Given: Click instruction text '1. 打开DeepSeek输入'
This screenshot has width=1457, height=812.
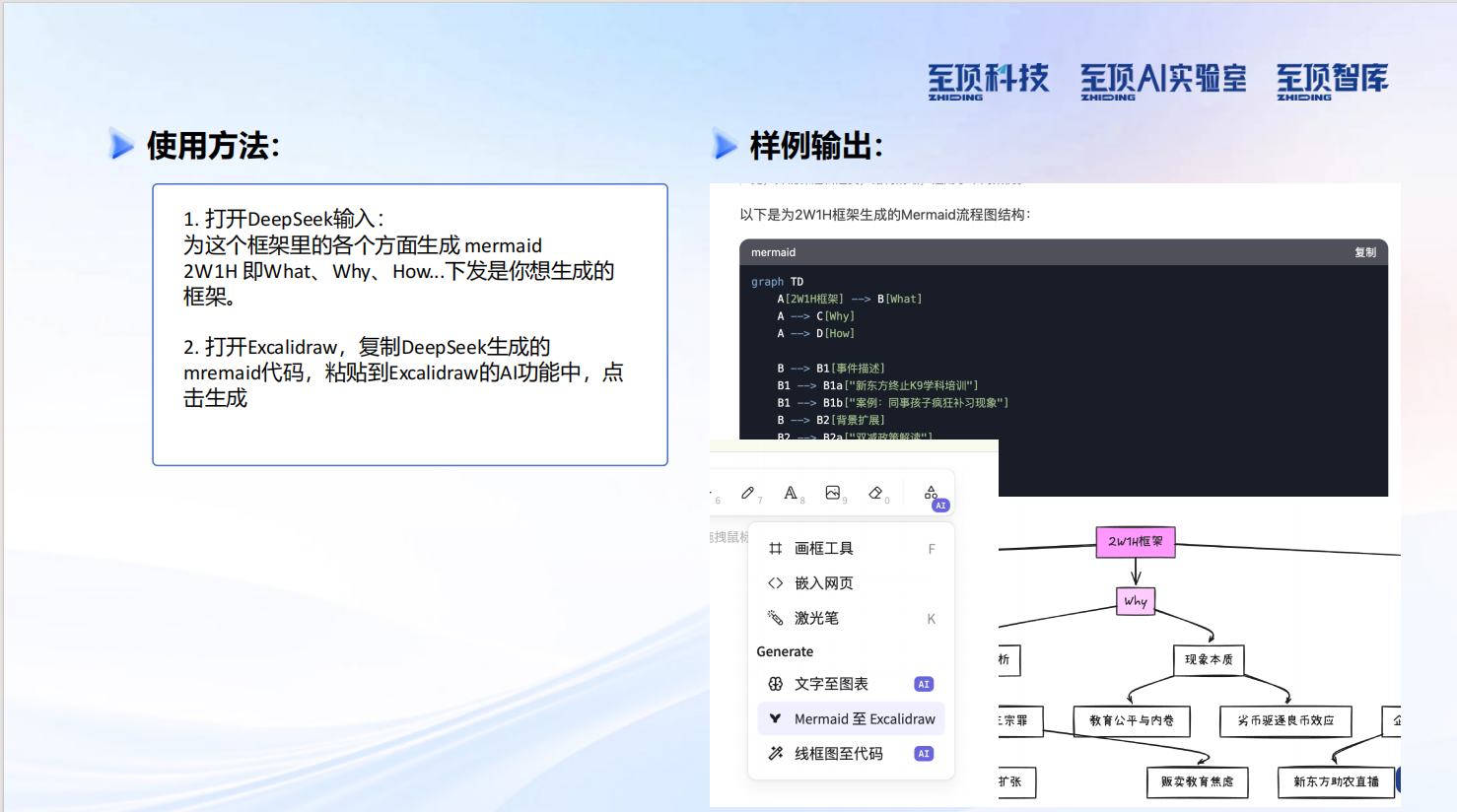Looking at the screenshot, I should click(x=284, y=219).
